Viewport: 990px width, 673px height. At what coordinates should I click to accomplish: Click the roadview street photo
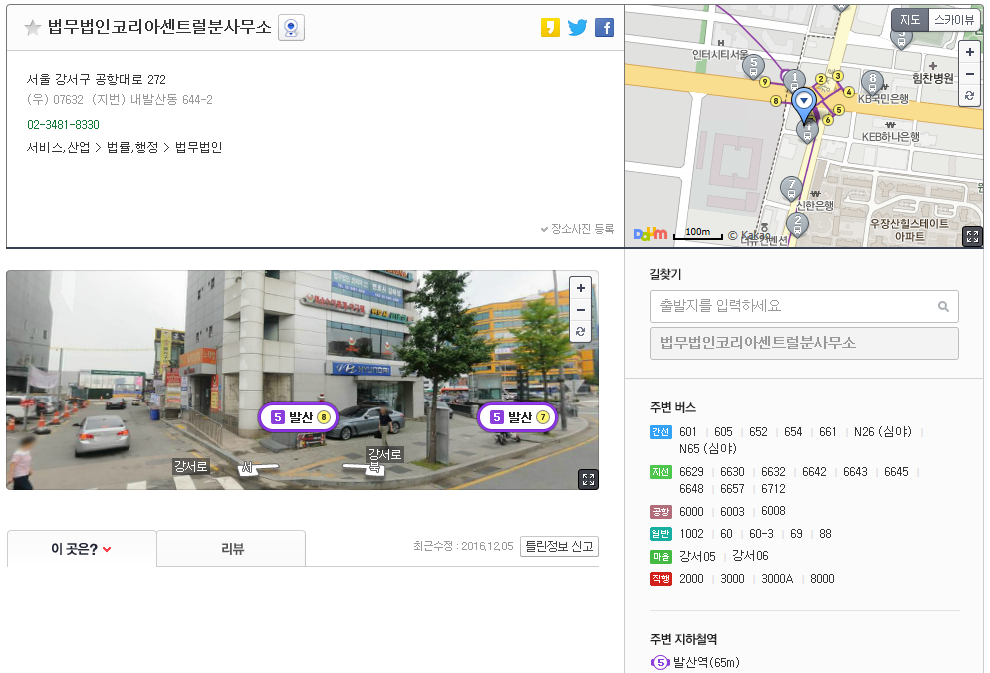302,380
